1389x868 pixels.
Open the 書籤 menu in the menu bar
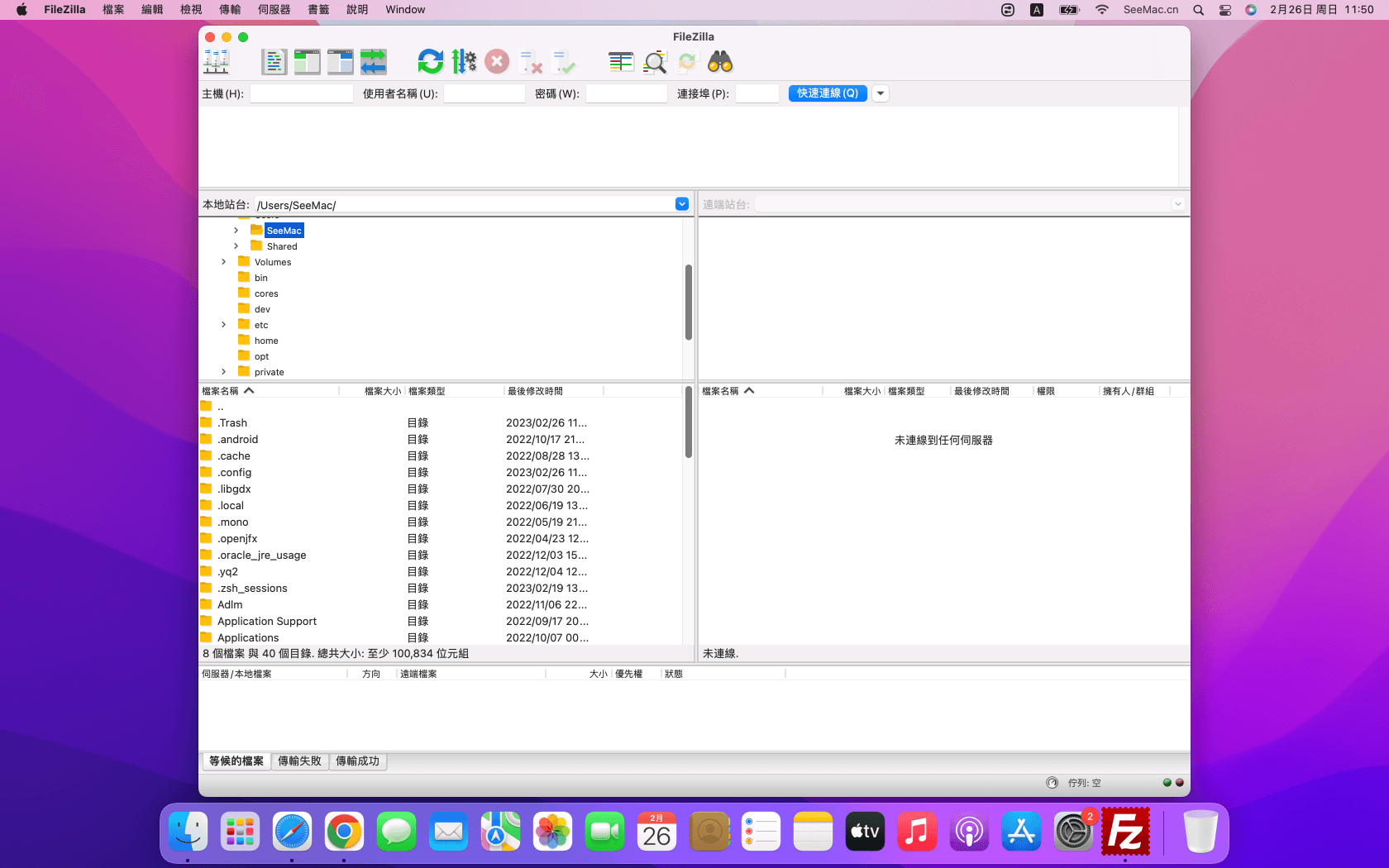coord(318,10)
